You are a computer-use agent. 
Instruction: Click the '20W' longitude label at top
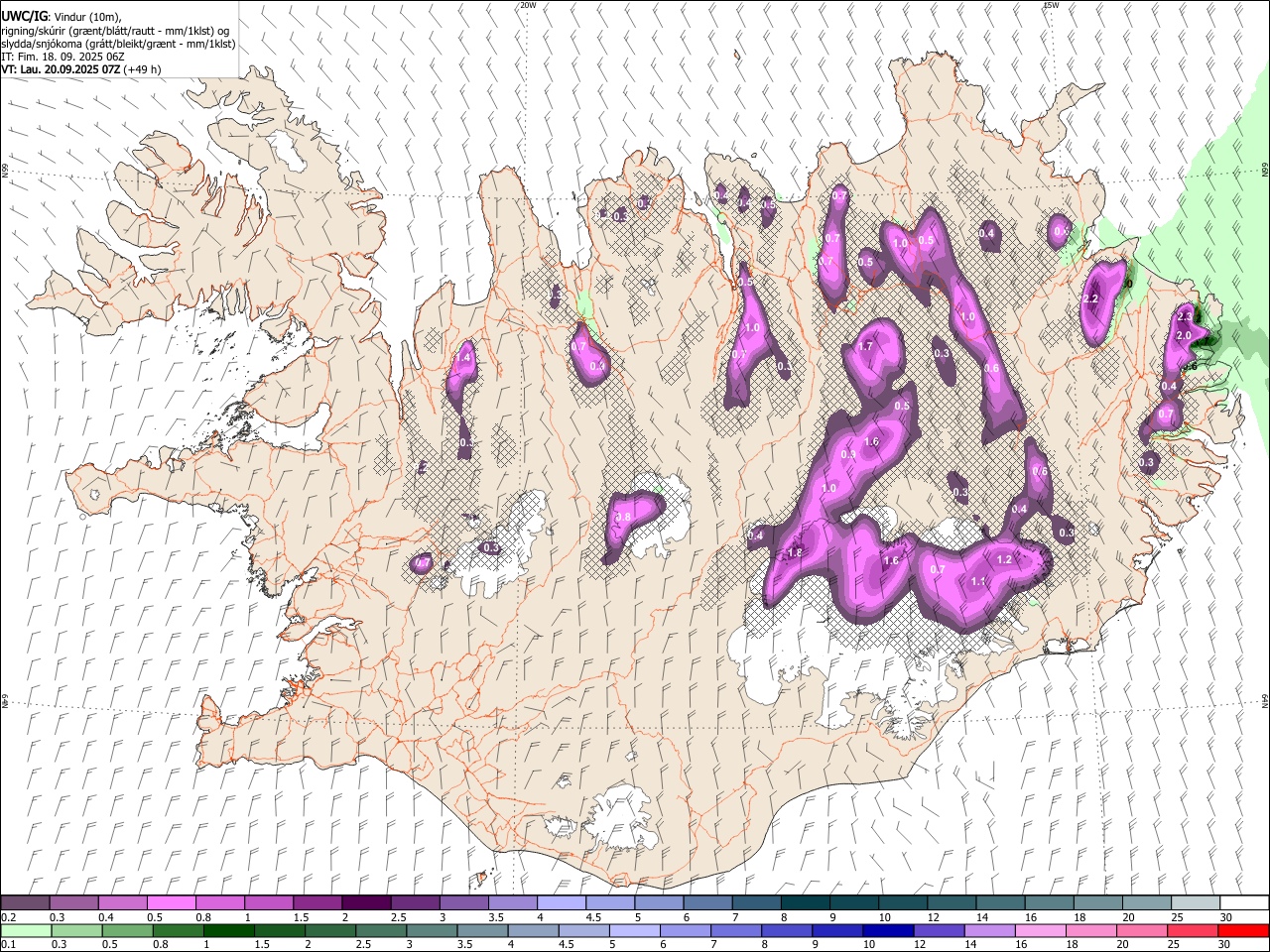(x=528, y=5)
